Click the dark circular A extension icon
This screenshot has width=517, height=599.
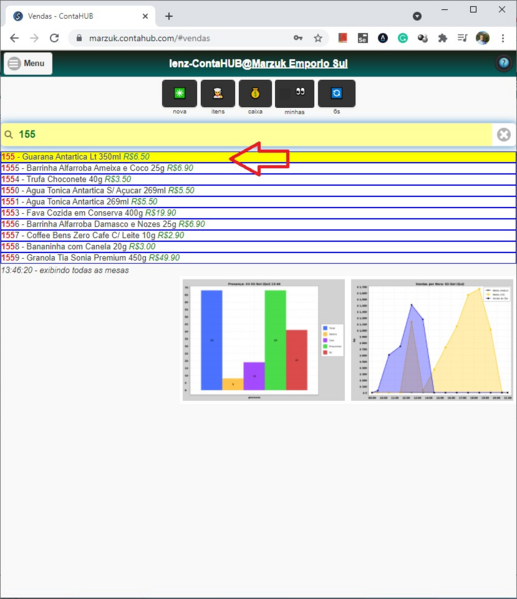383,38
